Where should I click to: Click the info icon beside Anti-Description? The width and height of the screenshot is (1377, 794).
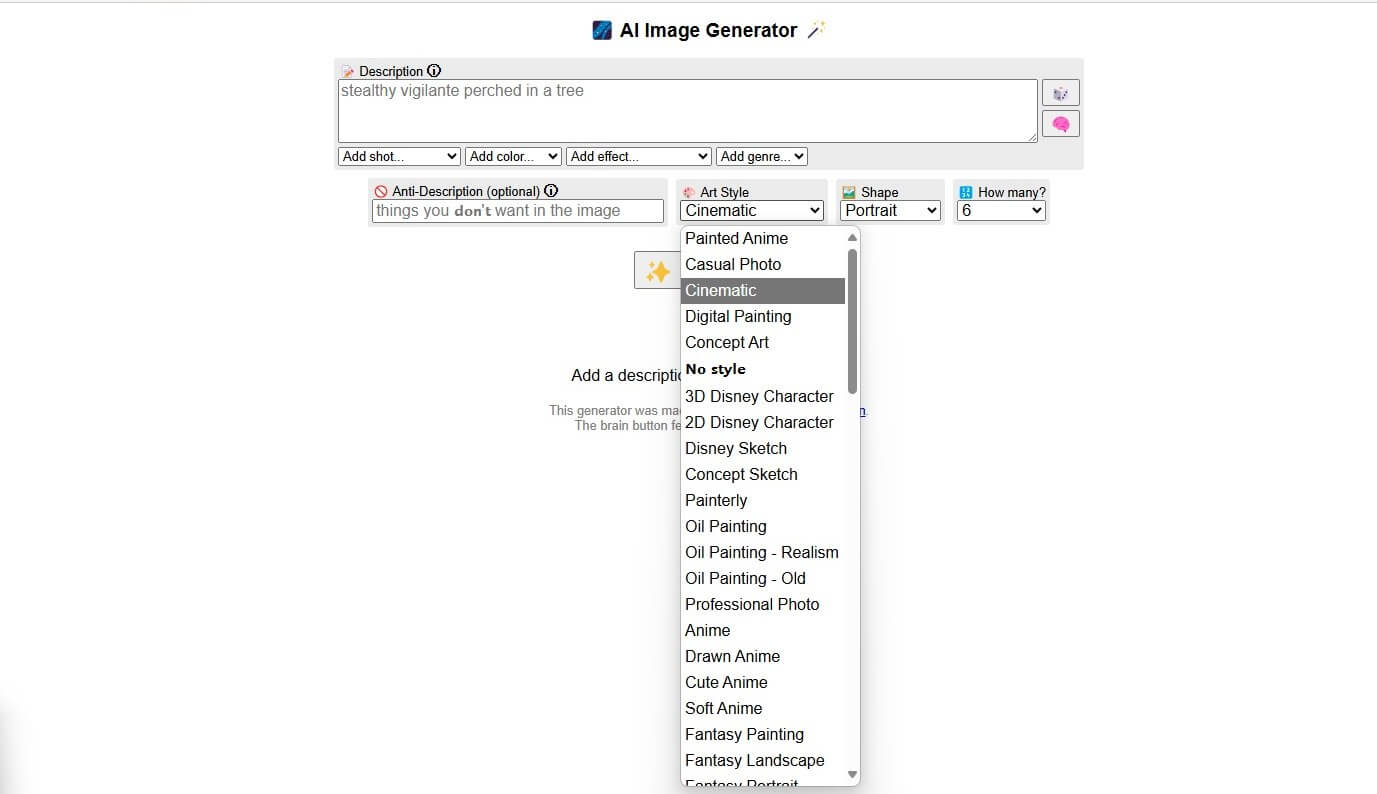[551, 191]
